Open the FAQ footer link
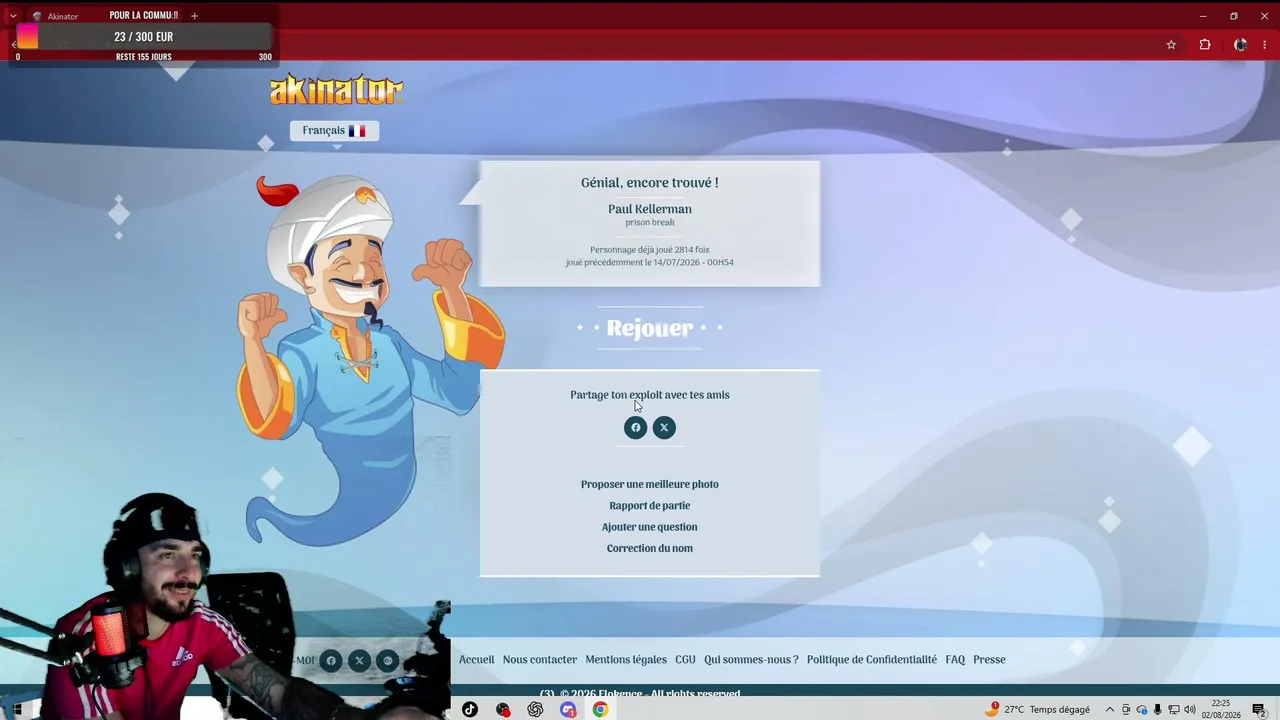Screen dimensions: 1280x720 (x=955, y=660)
